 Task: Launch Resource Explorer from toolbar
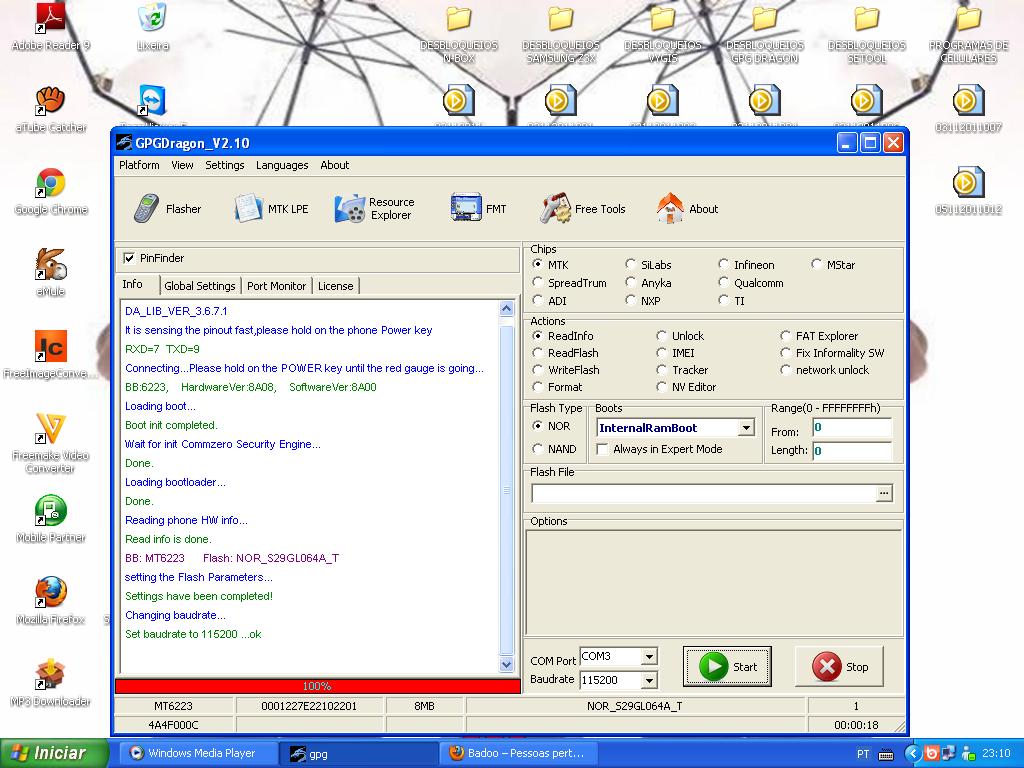click(375, 209)
